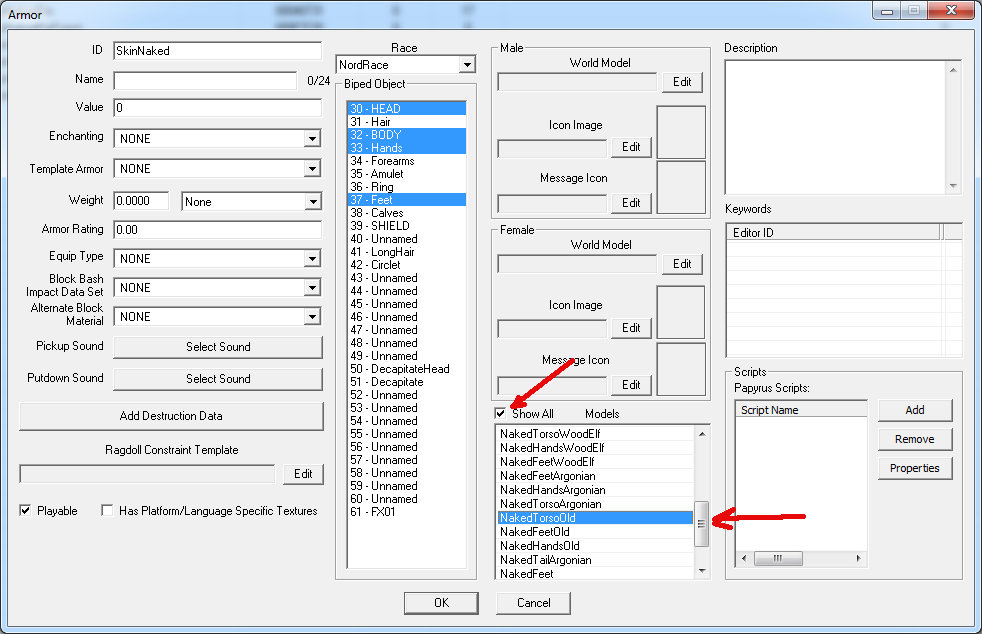The height and width of the screenshot is (634, 982).
Task: Select NakedTorsoArgonian model
Action: coord(596,504)
